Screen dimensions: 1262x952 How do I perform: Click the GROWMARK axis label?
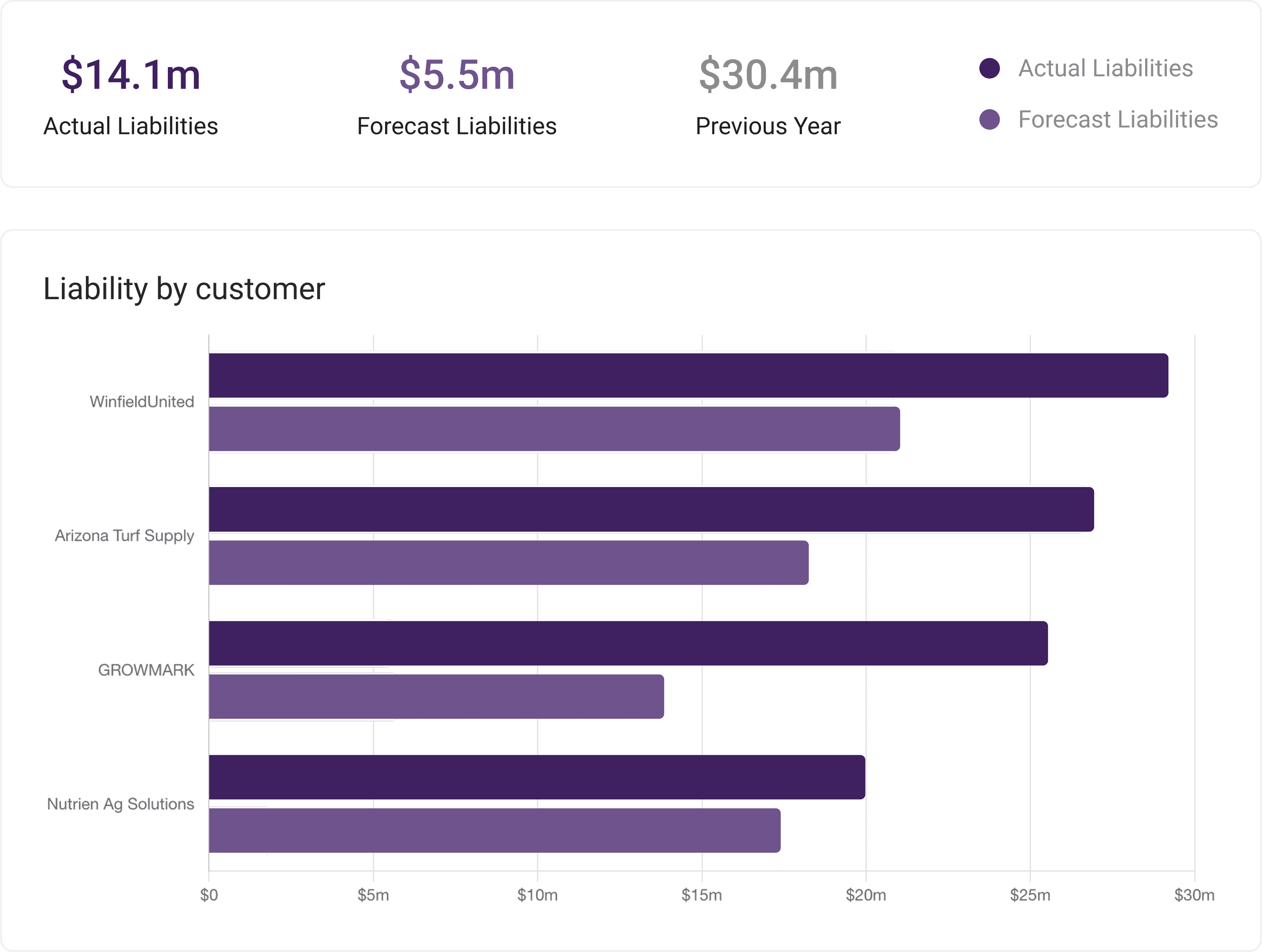pos(146,670)
